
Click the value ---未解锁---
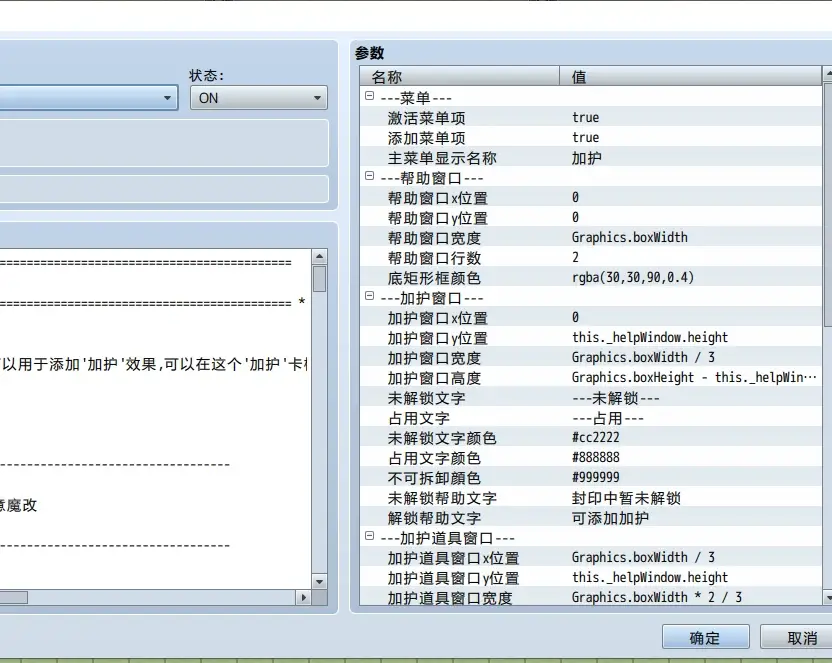(616, 398)
